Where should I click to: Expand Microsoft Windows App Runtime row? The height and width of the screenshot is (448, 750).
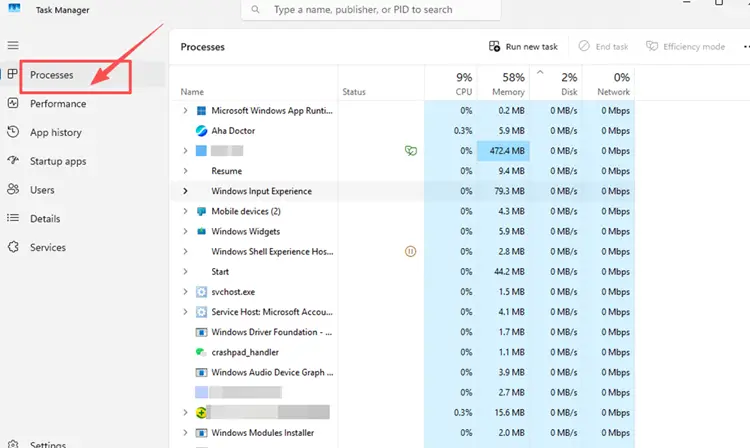pyautogui.click(x=185, y=110)
